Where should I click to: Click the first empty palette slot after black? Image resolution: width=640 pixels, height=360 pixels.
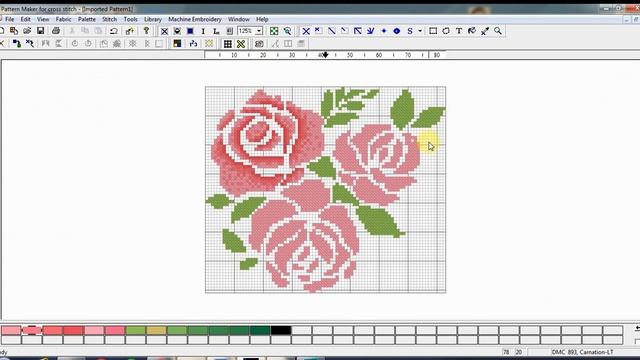point(302,330)
